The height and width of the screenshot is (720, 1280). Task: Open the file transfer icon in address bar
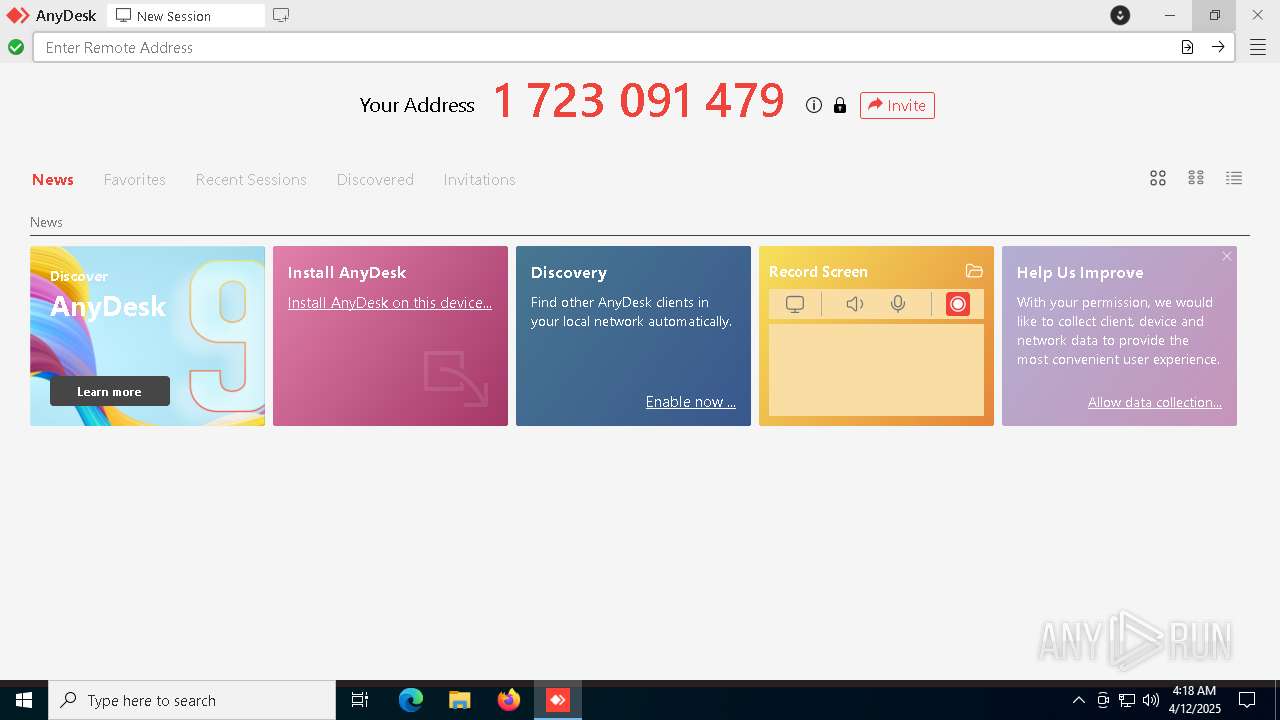[1187, 47]
